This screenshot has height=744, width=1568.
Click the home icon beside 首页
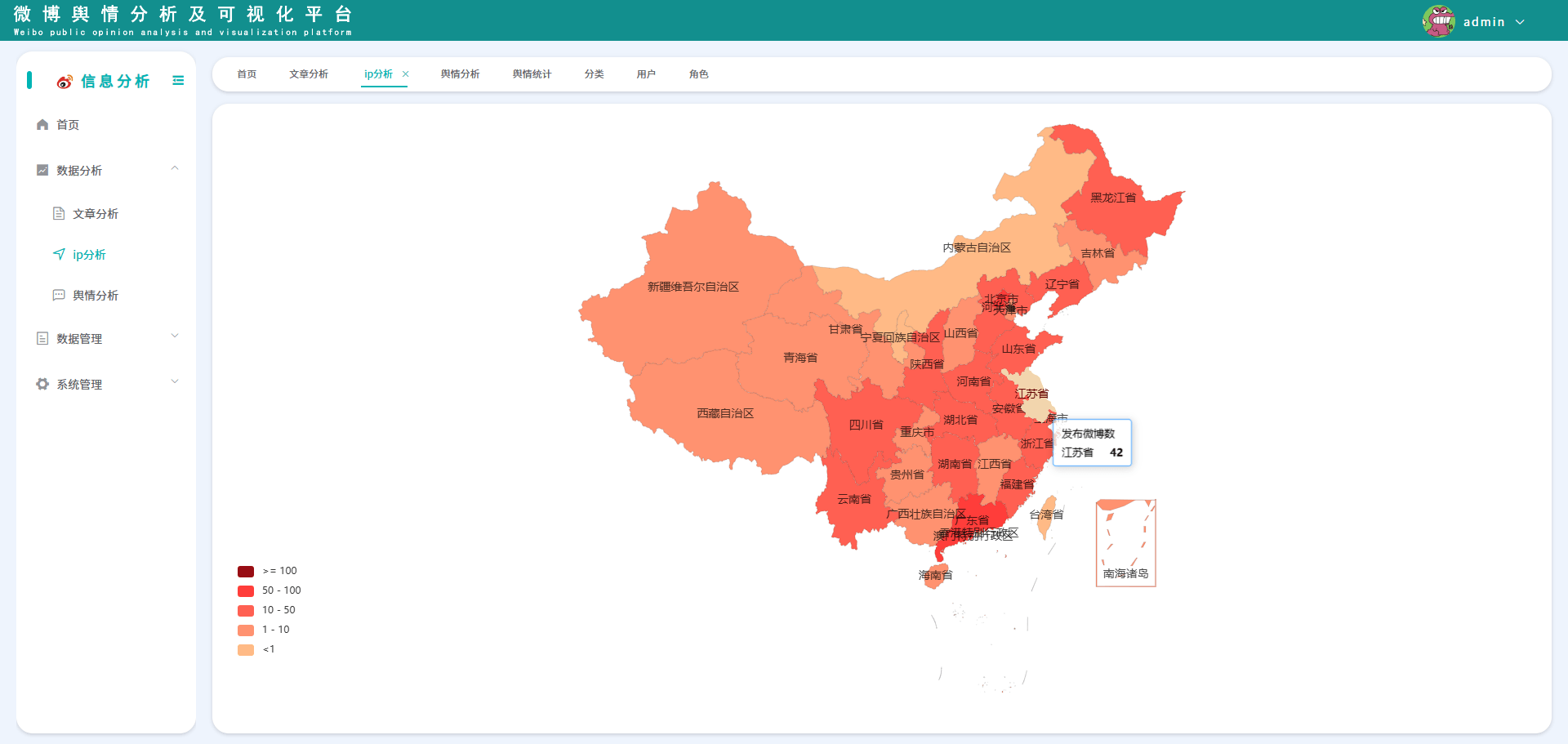[42, 125]
